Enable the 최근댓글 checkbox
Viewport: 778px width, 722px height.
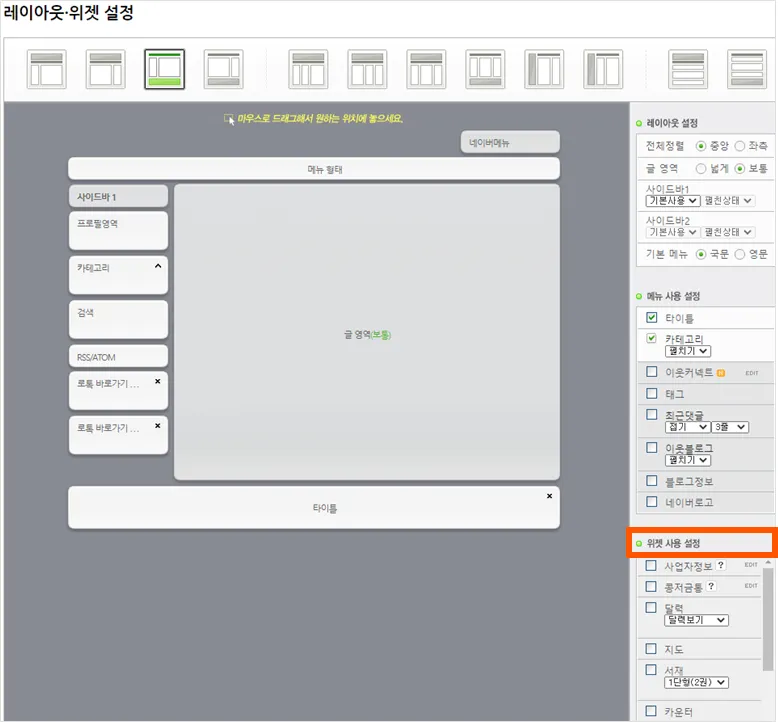tap(652, 414)
